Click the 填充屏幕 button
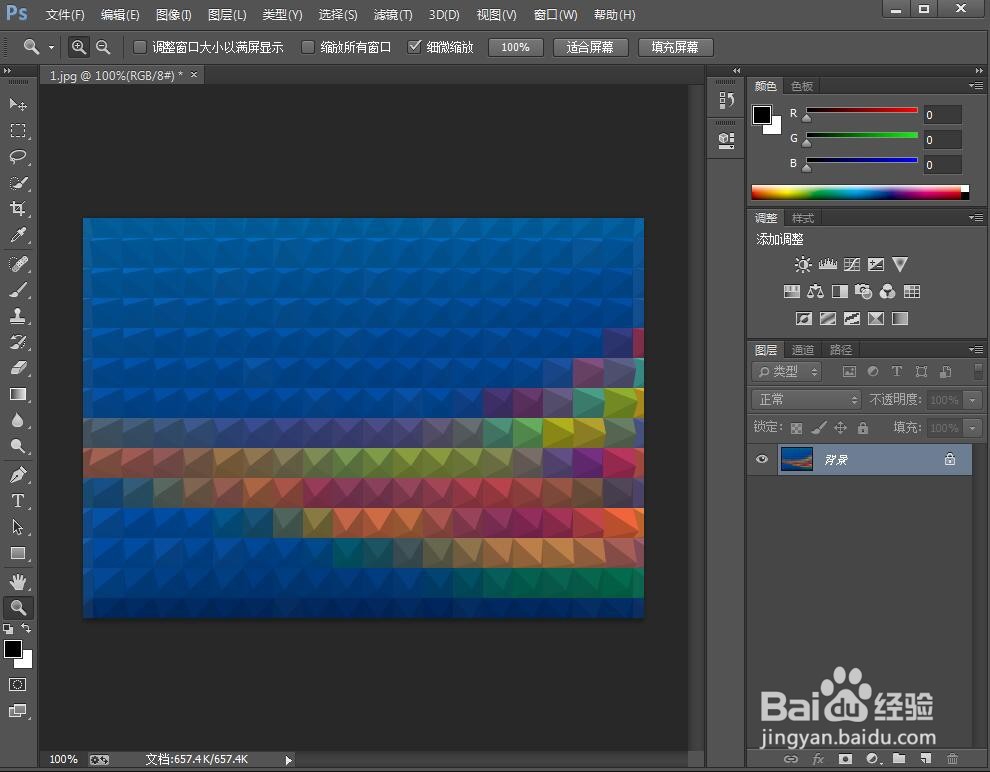Viewport: 990px width, 772px height. click(x=676, y=47)
